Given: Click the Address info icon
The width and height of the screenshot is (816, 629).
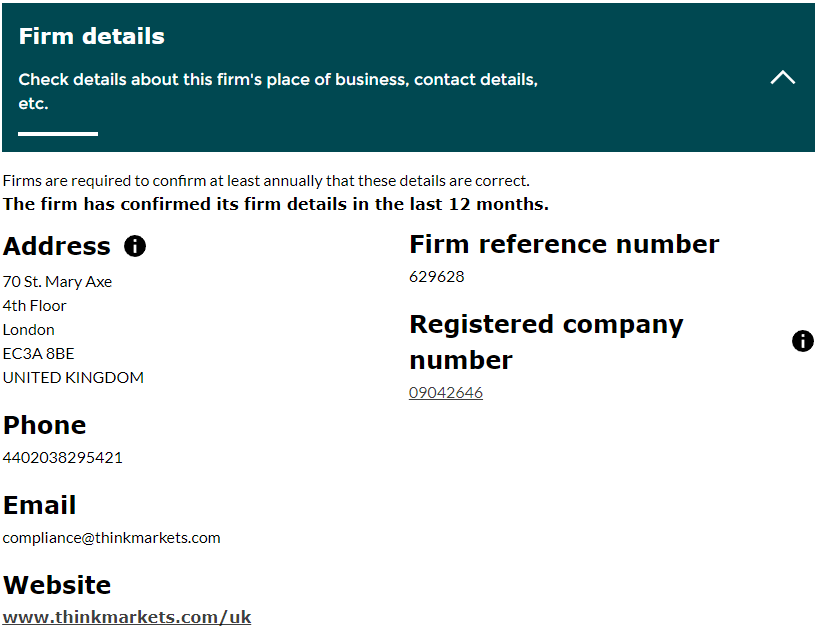Looking at the screenshot, I should point(135,246).
